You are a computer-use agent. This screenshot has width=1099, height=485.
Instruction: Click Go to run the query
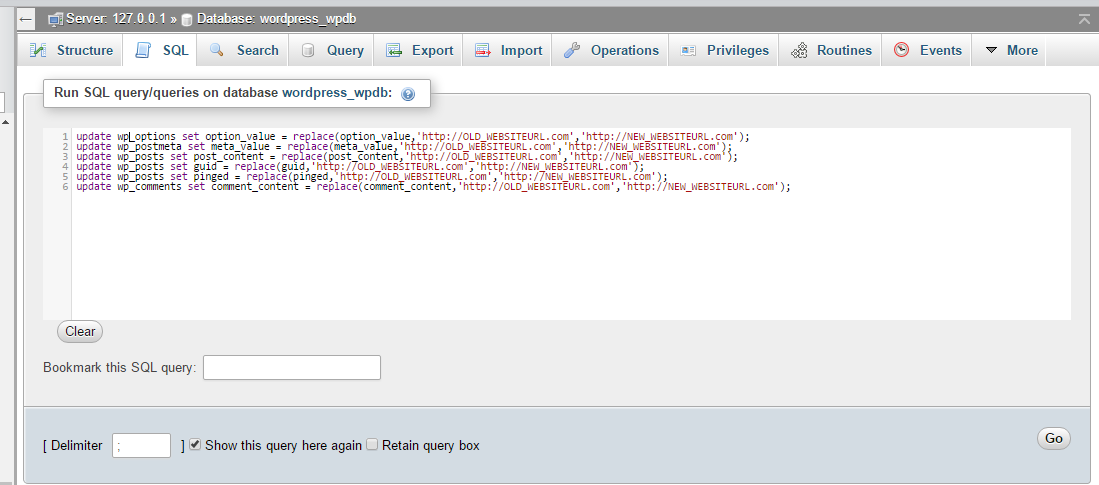pyautogui.click(x=1053, y=438)
